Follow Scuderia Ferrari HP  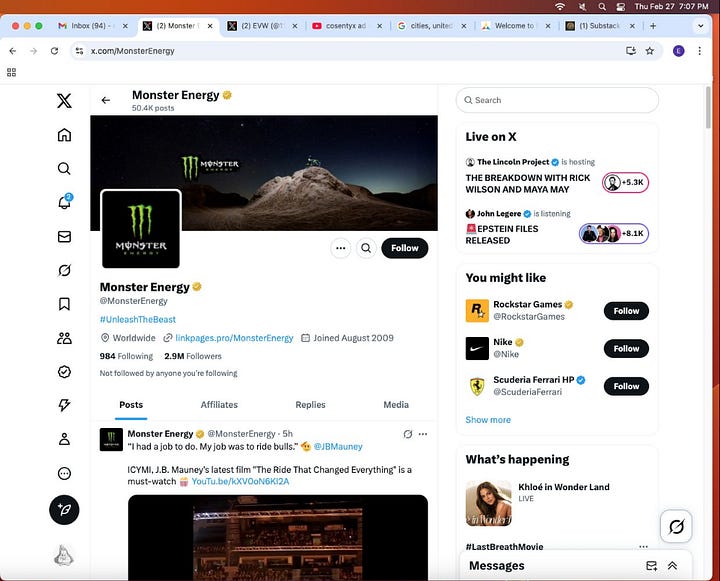[x=626, y=386]
